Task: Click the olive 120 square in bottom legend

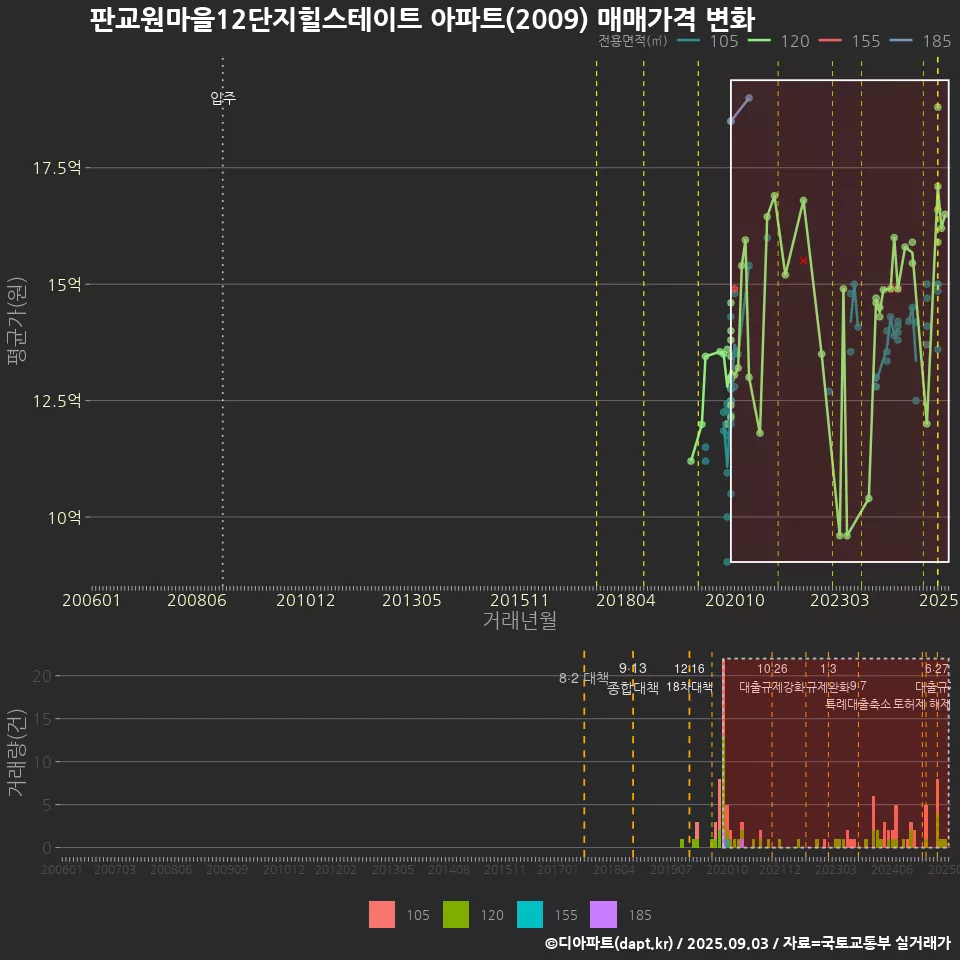Action: (456, 915)
